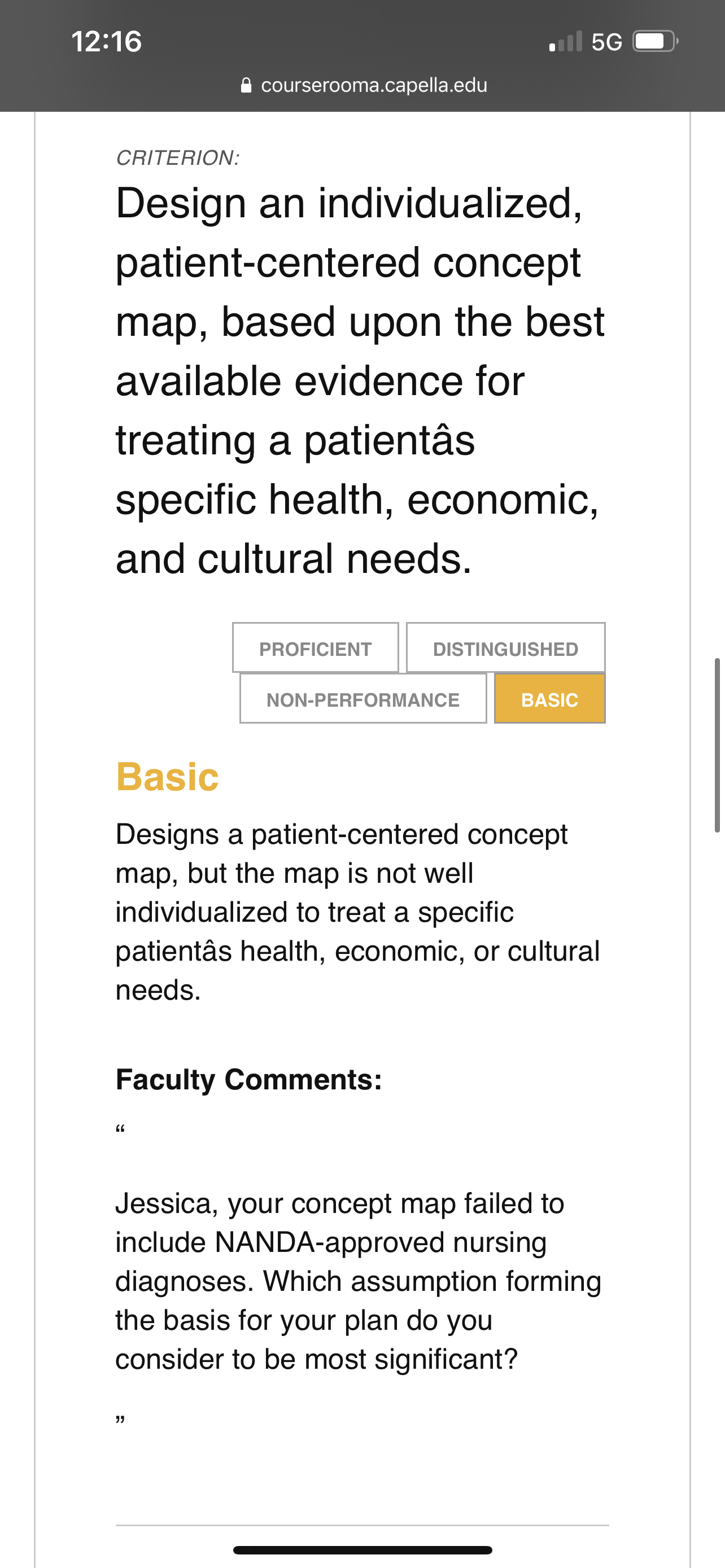This screenshot has height=1568, width=725.
Task: Tap the lock icon beside the URL
Action: tap(246, 85)
